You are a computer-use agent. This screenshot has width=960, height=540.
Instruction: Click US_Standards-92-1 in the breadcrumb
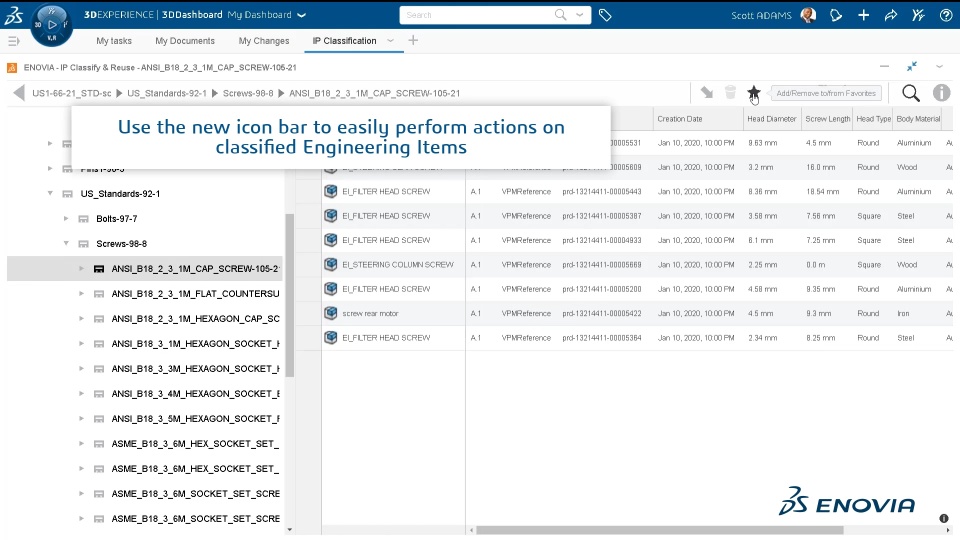click(167, 93)
